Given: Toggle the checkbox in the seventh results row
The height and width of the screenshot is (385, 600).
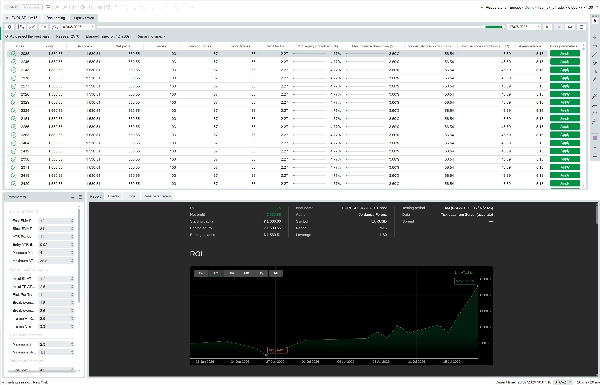Looking at the screenshot, I should [x=13, y=102].
